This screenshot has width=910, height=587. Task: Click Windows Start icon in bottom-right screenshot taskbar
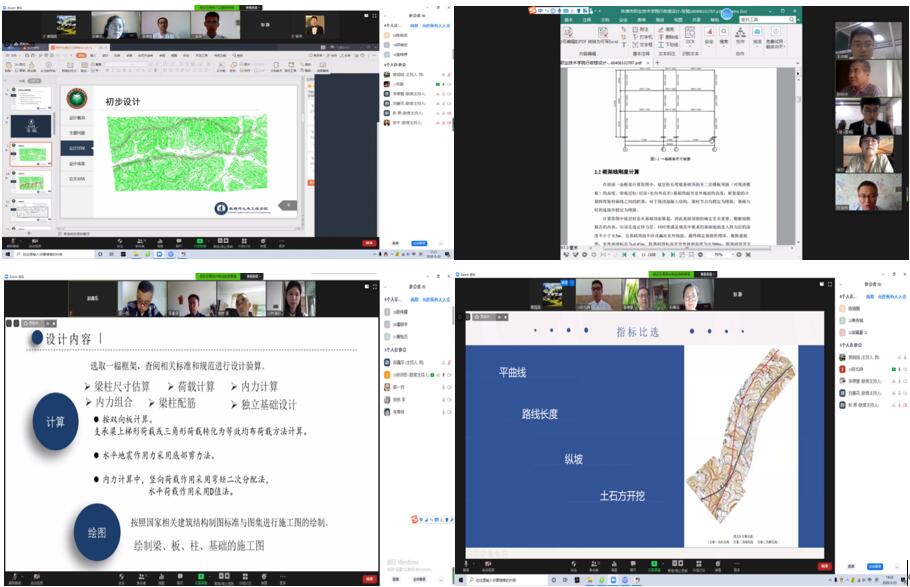(x=461, y=580)
